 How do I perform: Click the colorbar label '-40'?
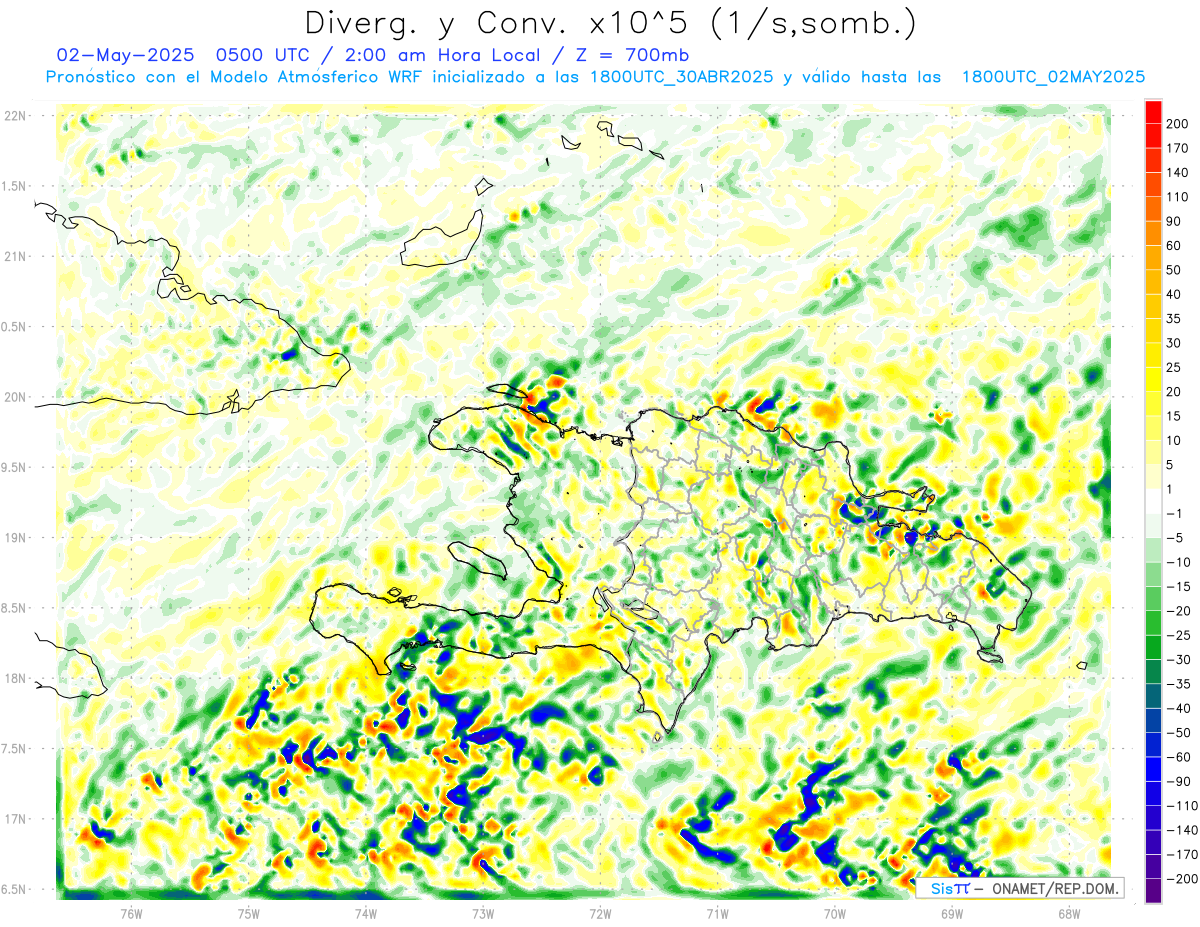1180,708
